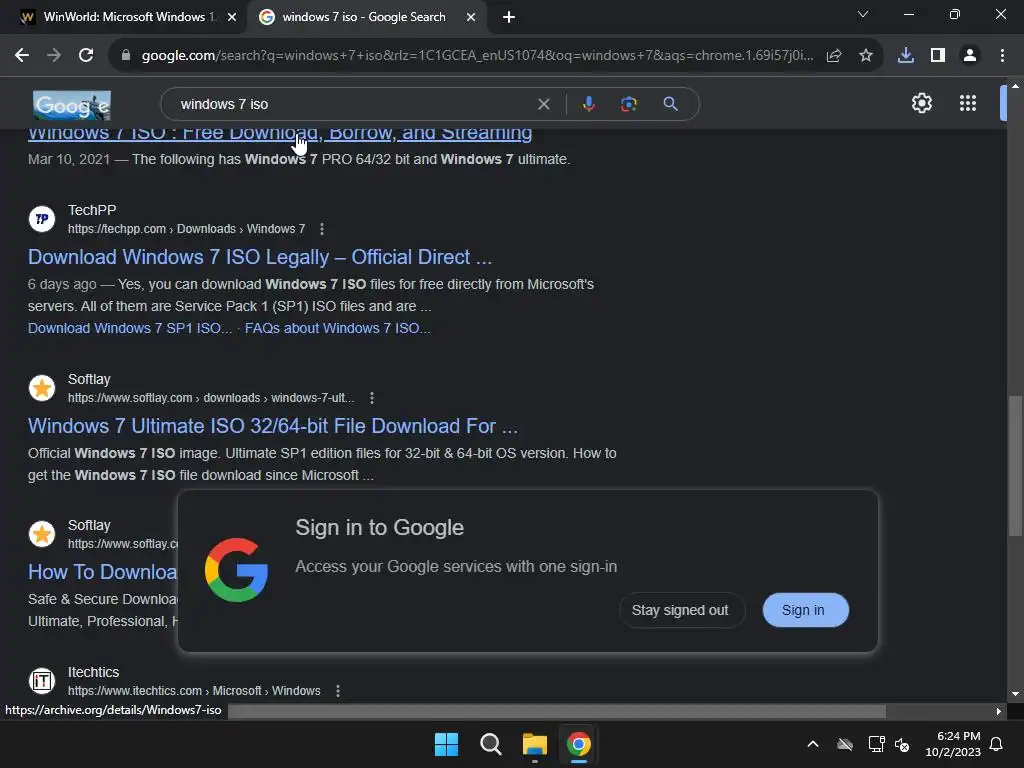Click the TechPP site favicon
Image resolution: width=1024 pixels, height=768 pixels.
coord(42,219)
